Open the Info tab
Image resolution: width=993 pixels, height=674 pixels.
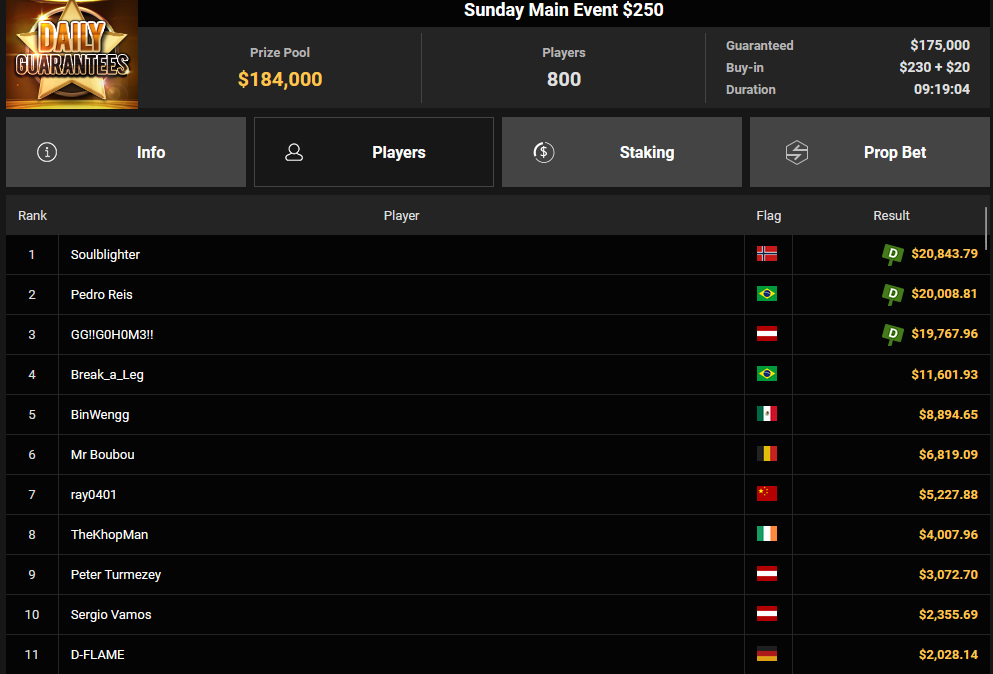(125, 152)
